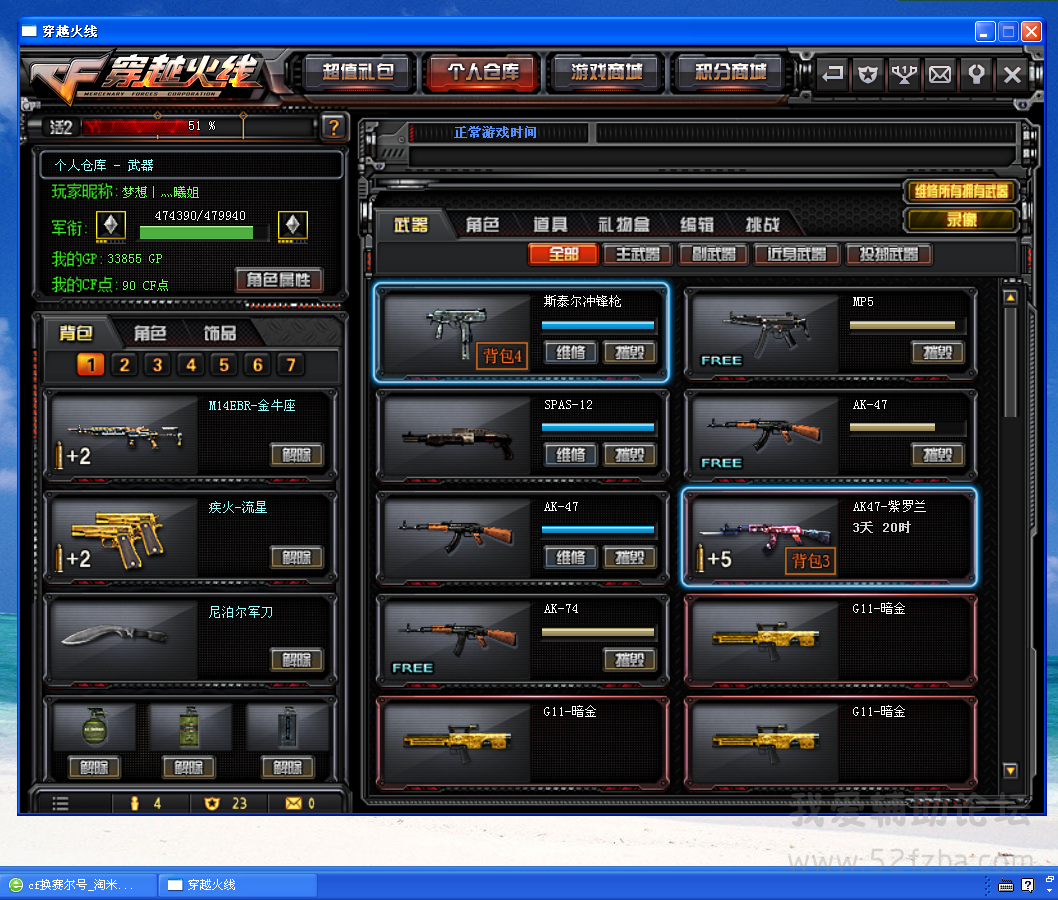Open the mail envelope icon in top toolbar
The height and width of the screenshot is (900, 1058).
point(940,74)
